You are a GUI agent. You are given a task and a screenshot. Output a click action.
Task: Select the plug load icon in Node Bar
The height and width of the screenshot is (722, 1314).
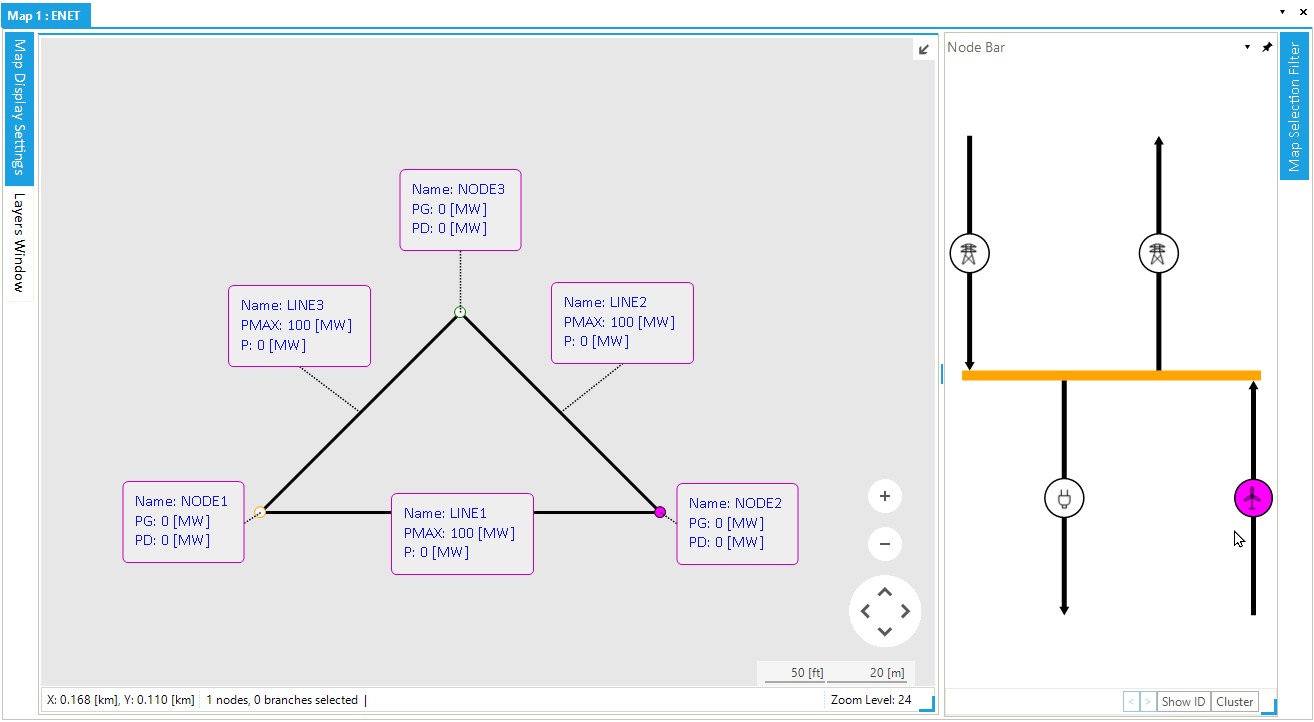click(x=1064, y=498)
